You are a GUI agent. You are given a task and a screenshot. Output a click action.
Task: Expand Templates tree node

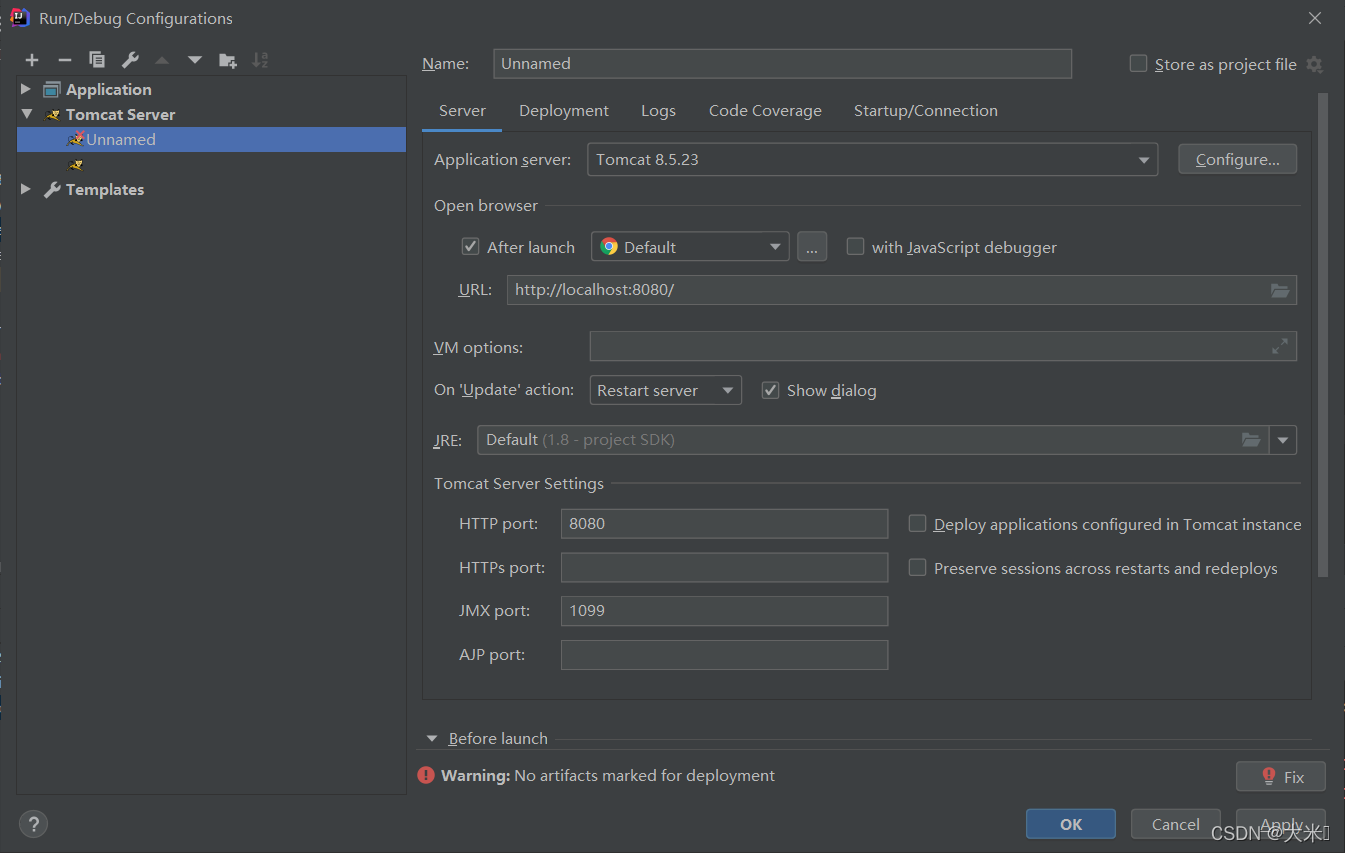(26, 189)
